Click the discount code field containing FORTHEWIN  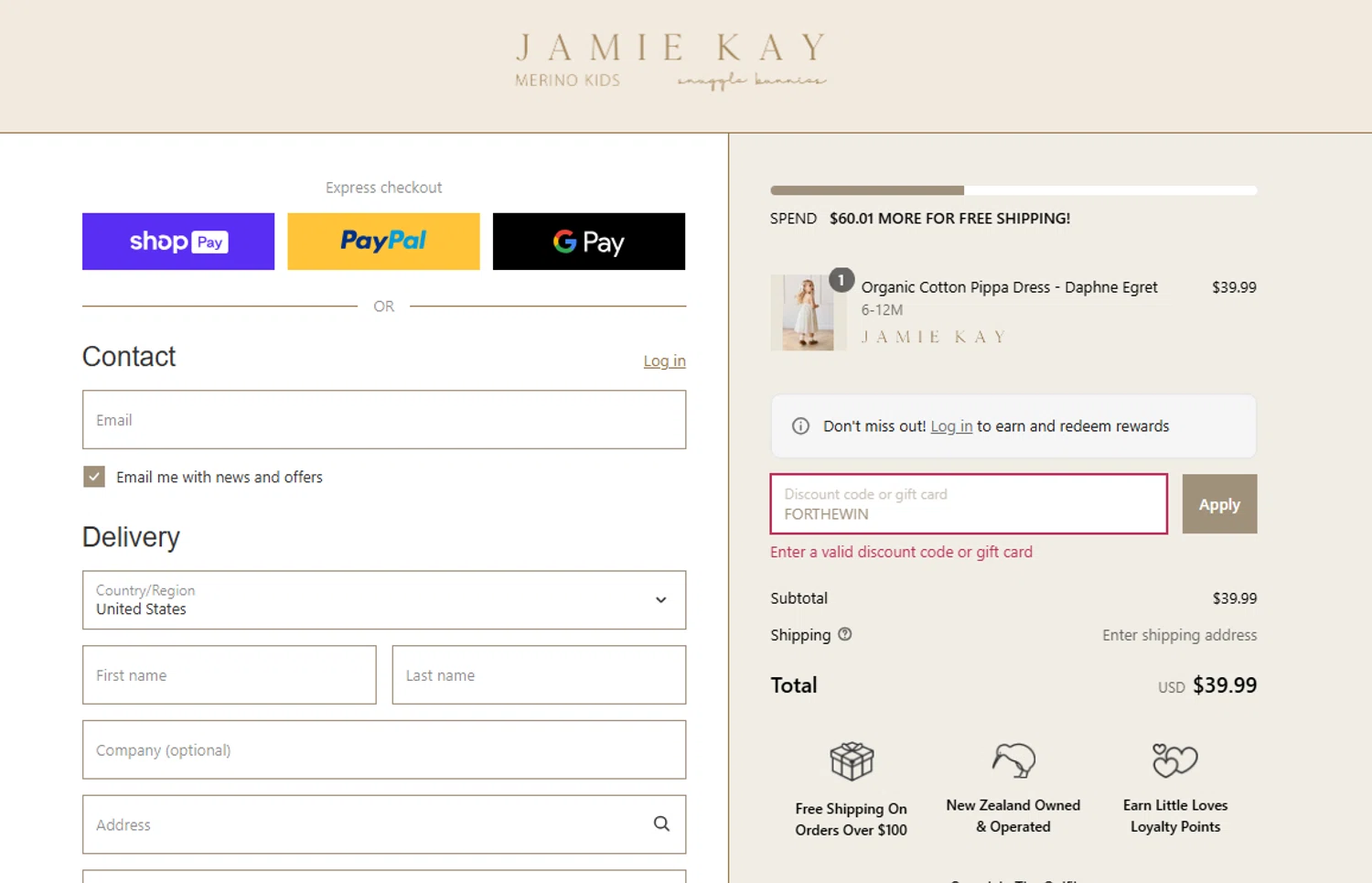969,504
